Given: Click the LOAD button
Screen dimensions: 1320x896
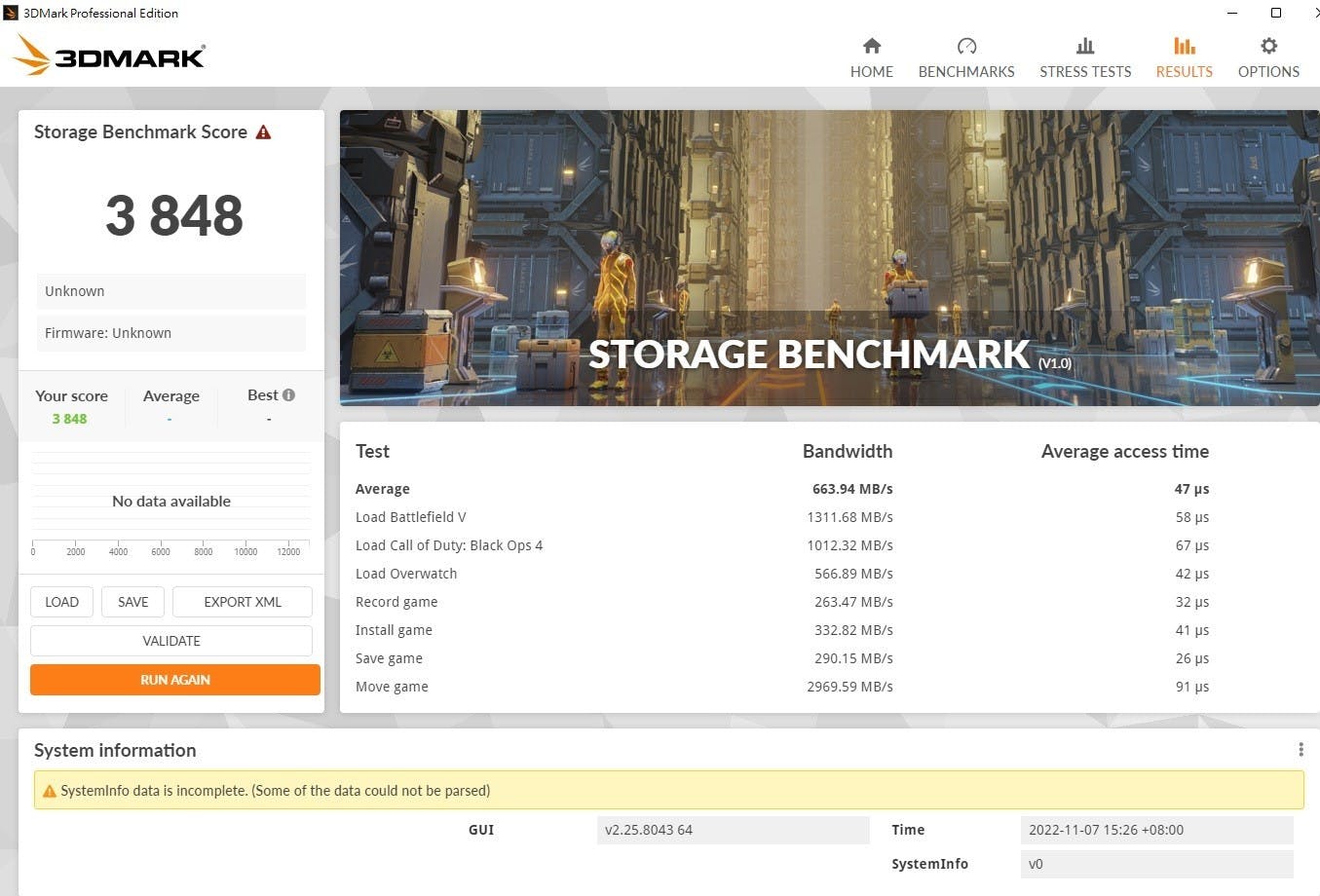Looking at the screenshot, I should [x=61, y=602].
